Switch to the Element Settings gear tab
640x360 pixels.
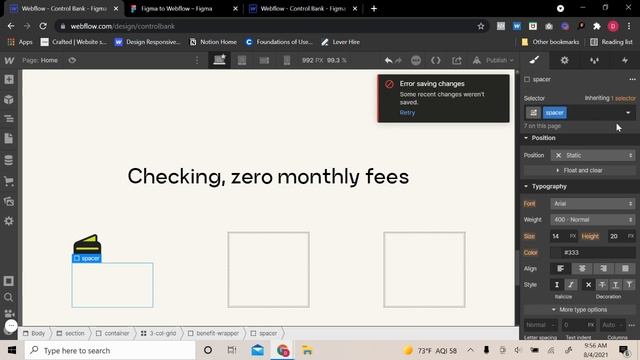(564, 60)
